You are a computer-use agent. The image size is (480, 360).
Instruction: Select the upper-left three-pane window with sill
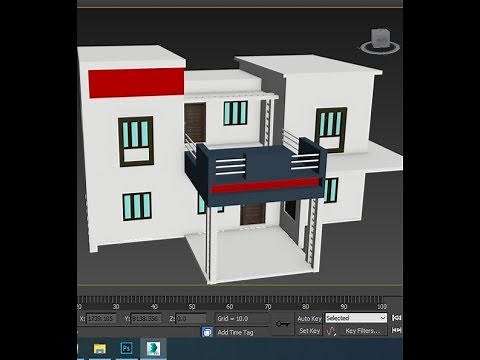[x=136, y=141]
